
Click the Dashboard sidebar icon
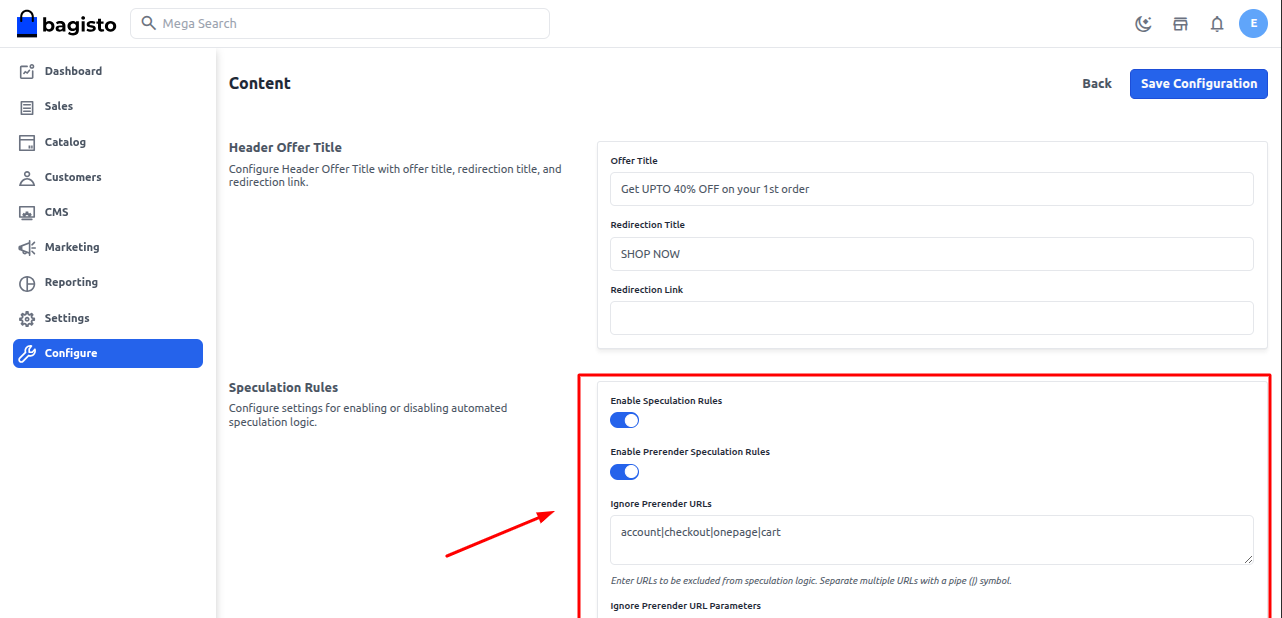point(27,72)
